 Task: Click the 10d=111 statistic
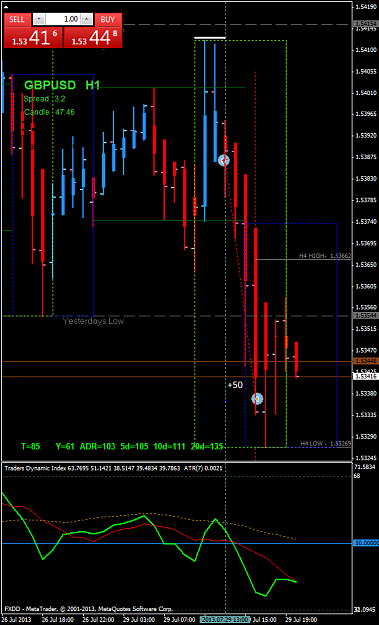[169, 446]
